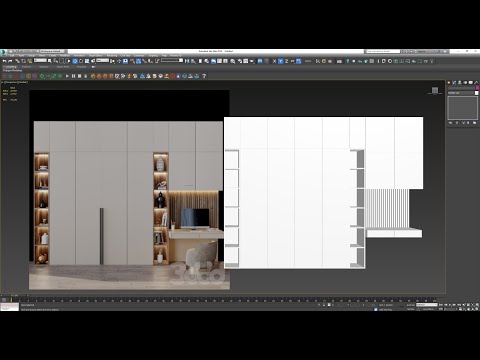
Task: Activate the Select and Link tool
Action: (17, 61)
